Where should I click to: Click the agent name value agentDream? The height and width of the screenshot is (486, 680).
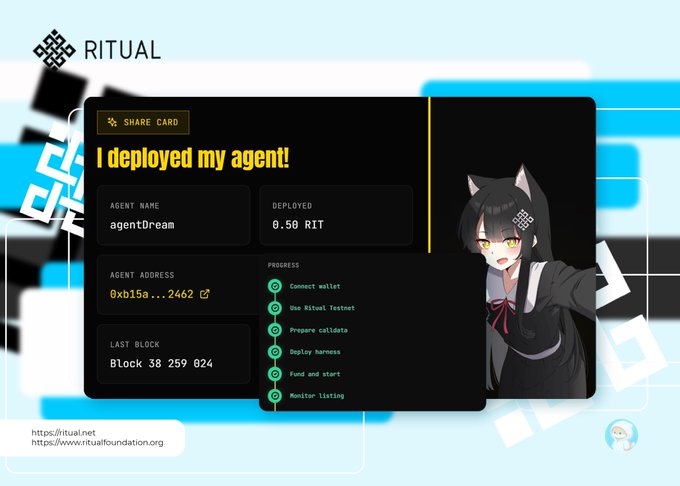(142, 225)
